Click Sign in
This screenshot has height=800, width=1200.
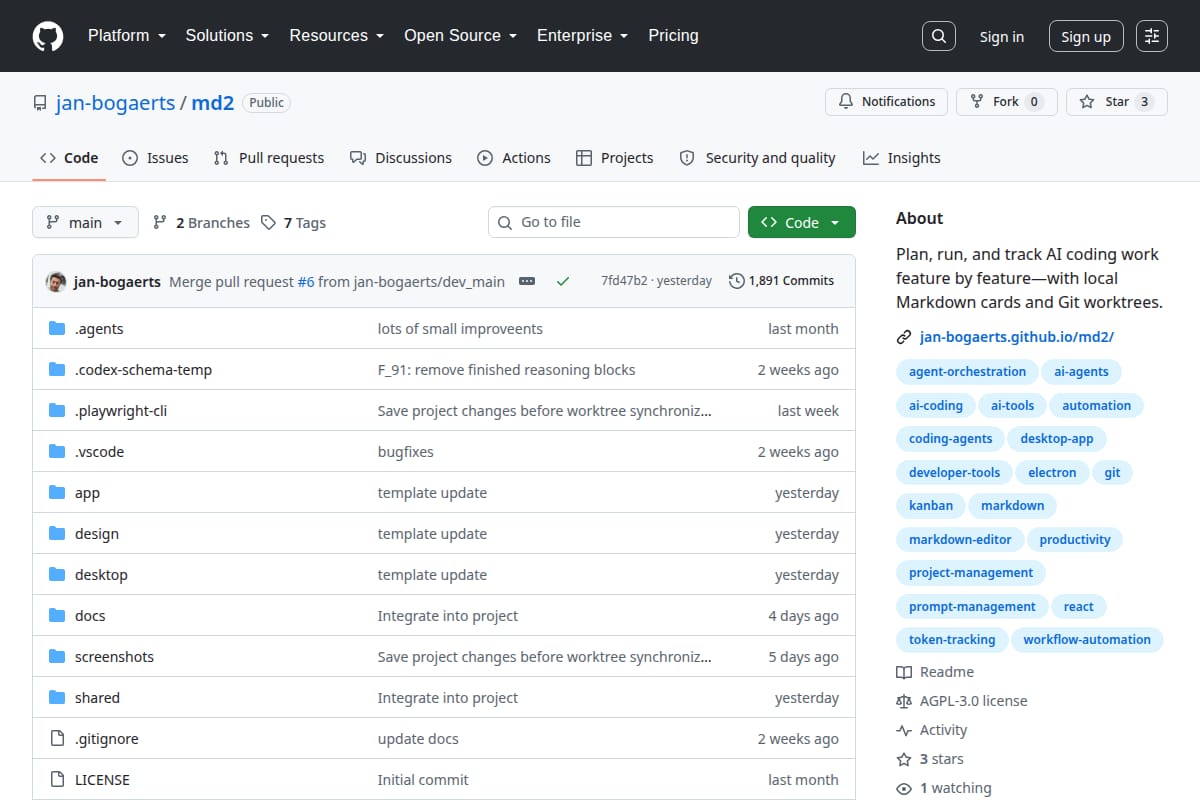[1001, 36]
